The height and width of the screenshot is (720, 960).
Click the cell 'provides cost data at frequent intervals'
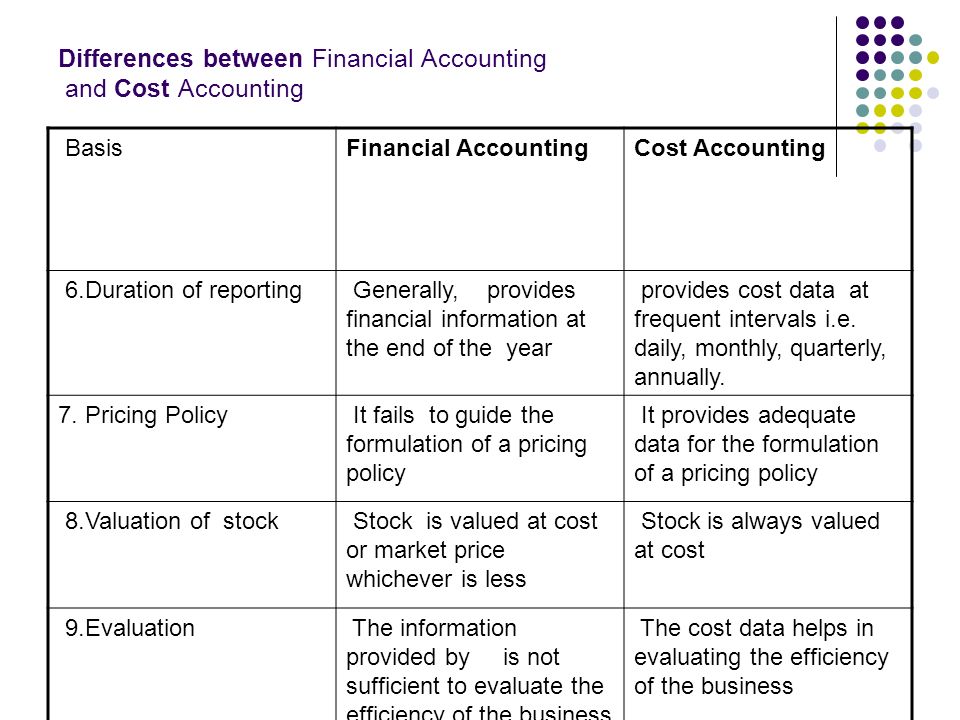768,333
